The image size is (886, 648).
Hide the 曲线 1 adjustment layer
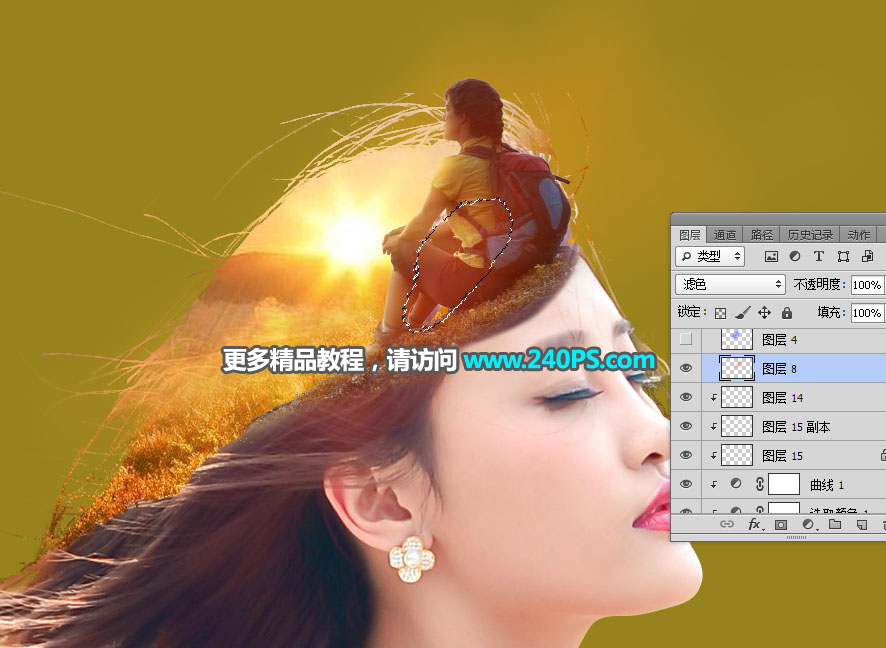click(685, 484)
